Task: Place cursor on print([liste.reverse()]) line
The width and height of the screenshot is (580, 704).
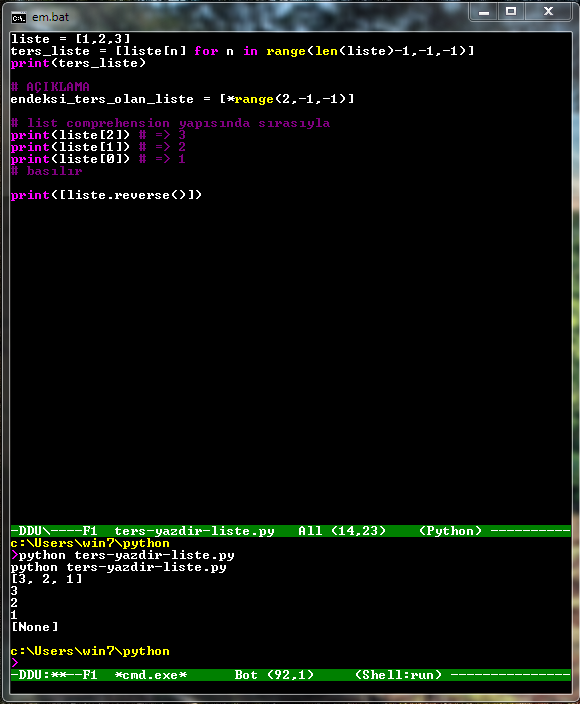Action: tap(106, 195)
